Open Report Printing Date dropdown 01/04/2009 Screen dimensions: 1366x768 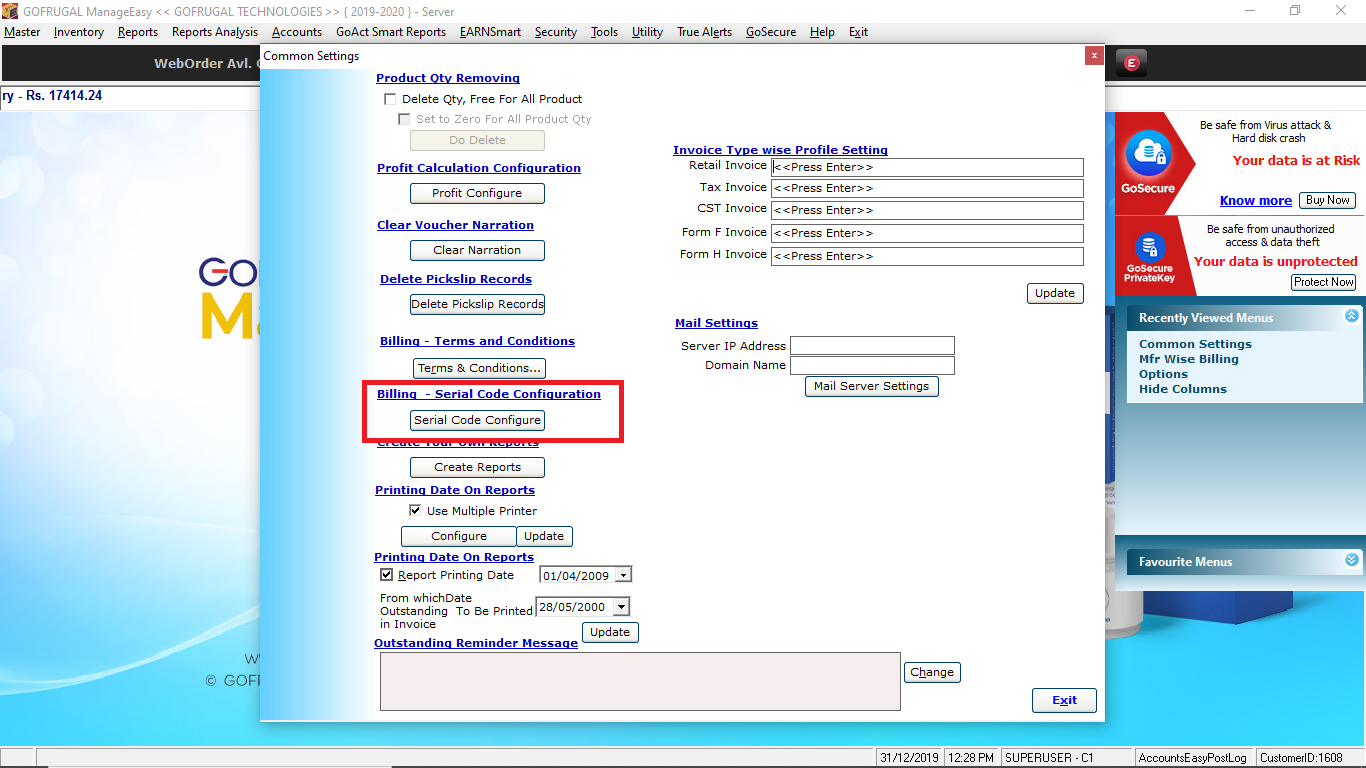pos(623,575)
